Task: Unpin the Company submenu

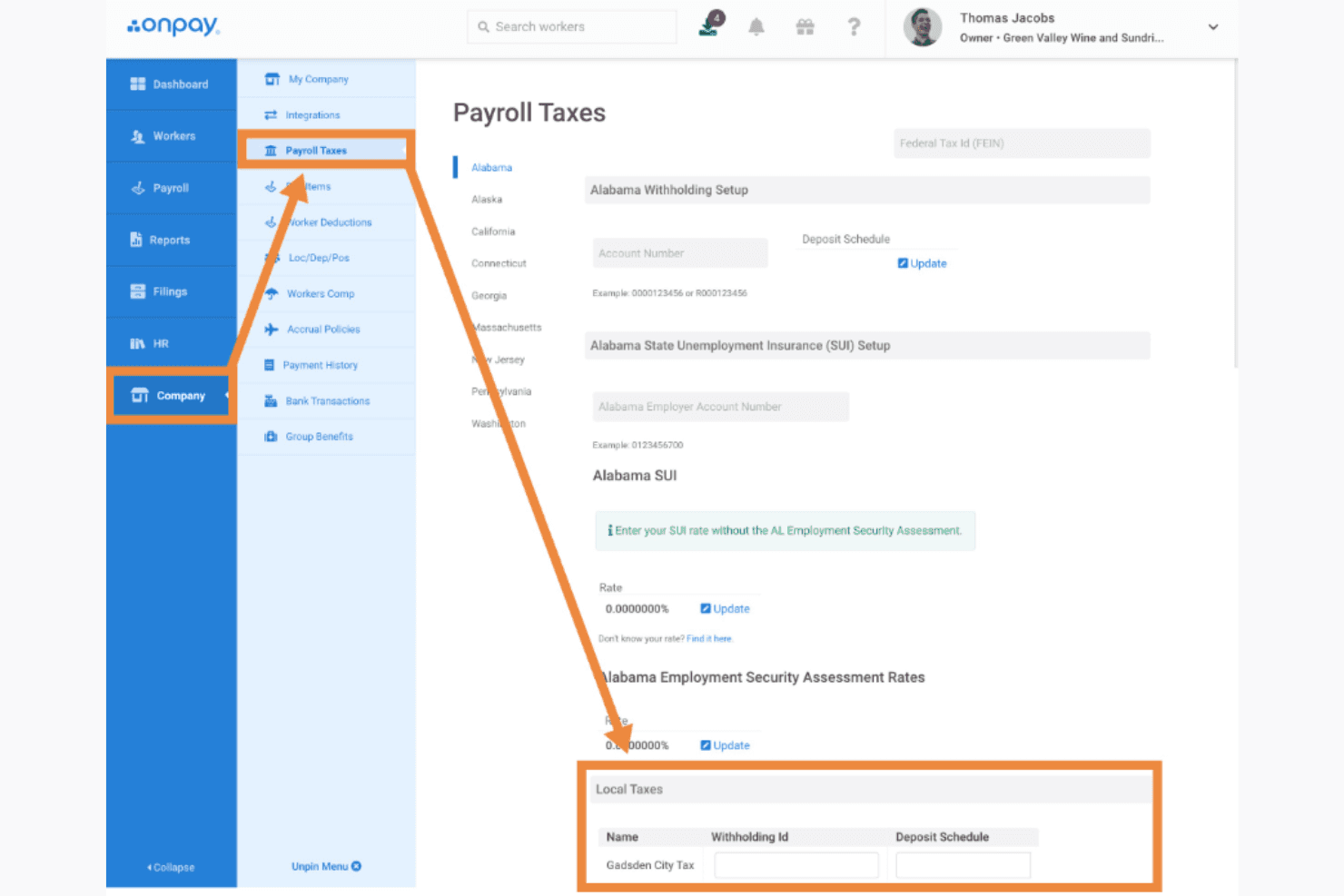Action: click(x=326, y=867)
